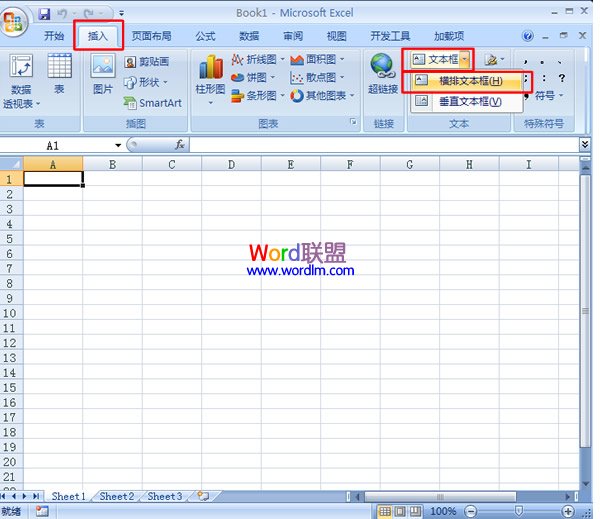The image size is (600, 519).
Task: Open the Text Box (文本框) dropdown arrow
Action: (464, 59)
